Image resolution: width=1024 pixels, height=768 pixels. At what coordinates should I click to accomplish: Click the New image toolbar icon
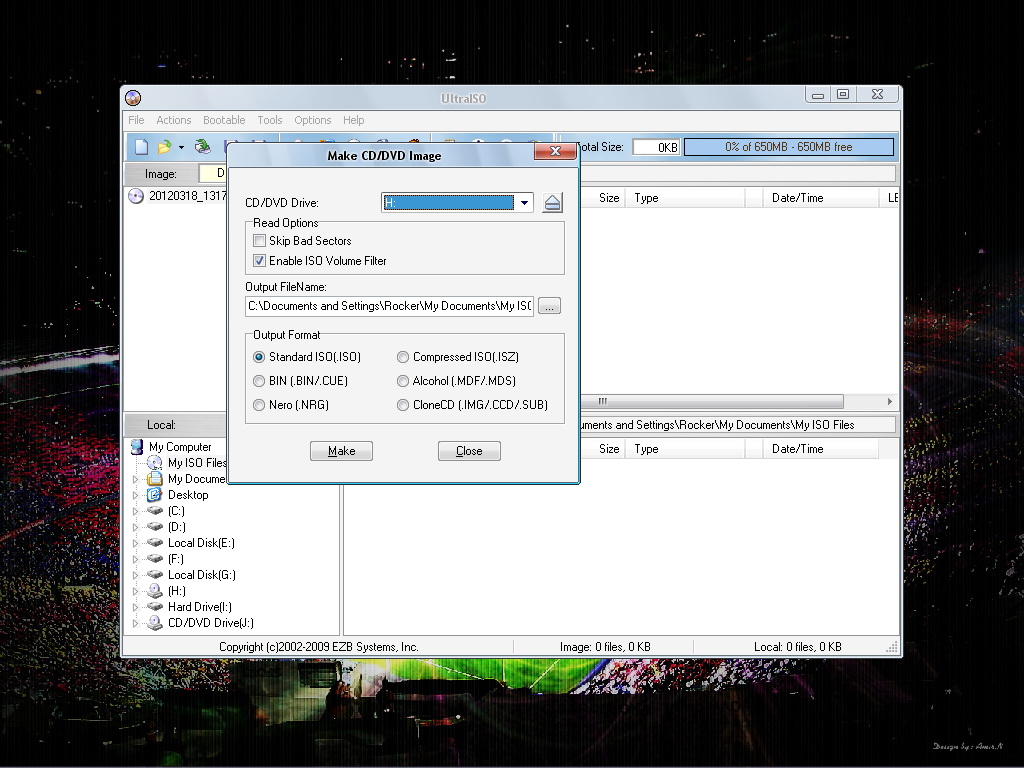coord(141,147)
